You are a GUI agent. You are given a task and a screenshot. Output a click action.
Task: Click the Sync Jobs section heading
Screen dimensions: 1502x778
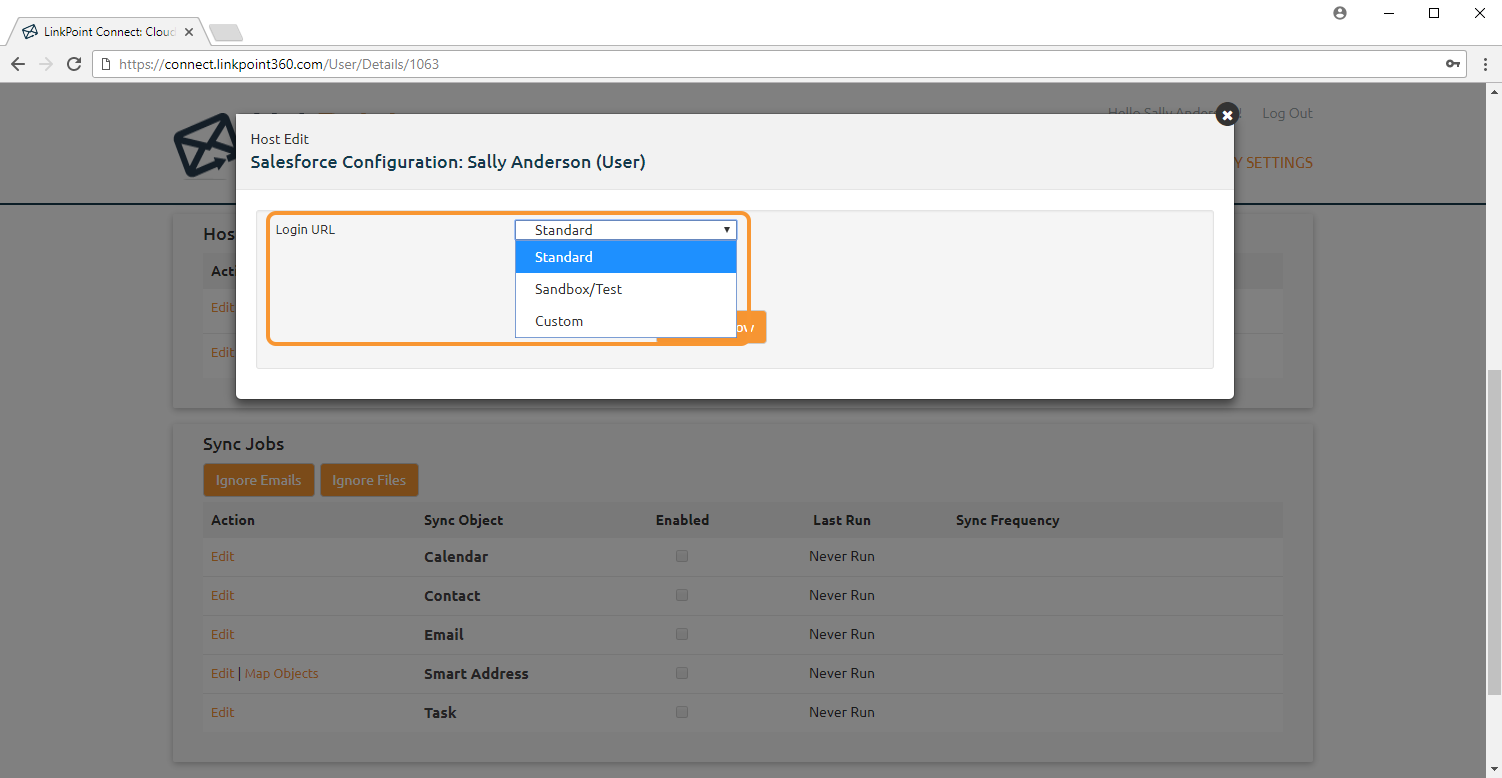coord(244,444)
